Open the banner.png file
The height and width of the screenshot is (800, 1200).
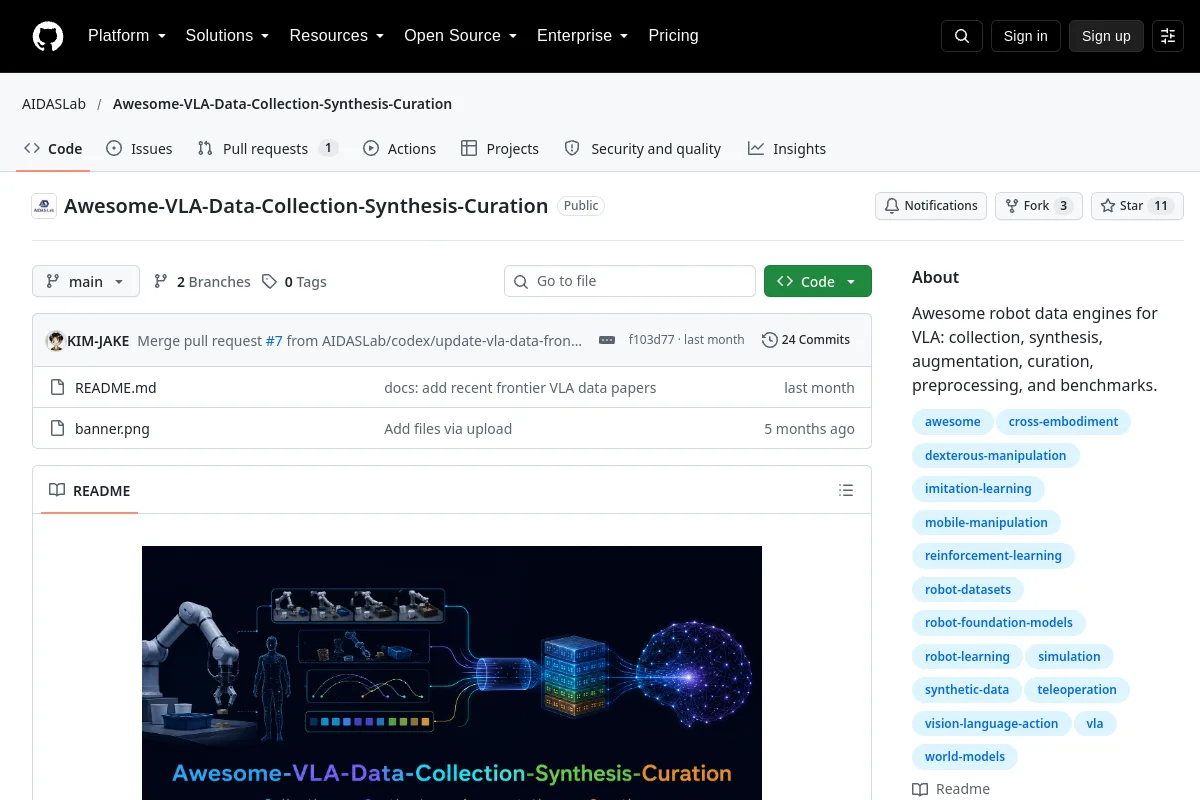[112, 428]
